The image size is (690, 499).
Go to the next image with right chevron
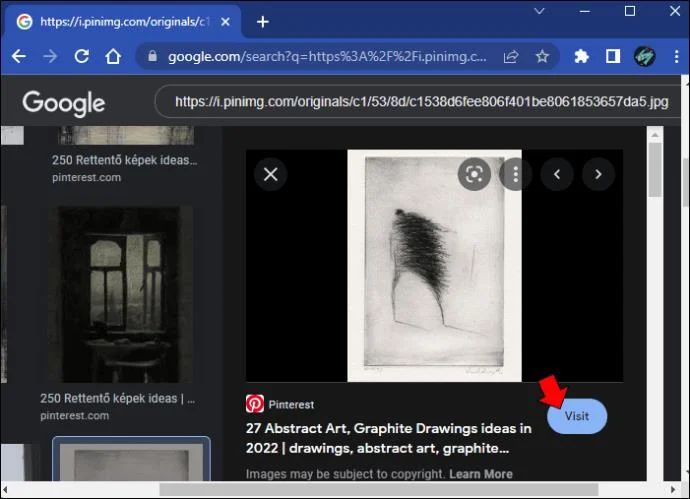point(598,175)
